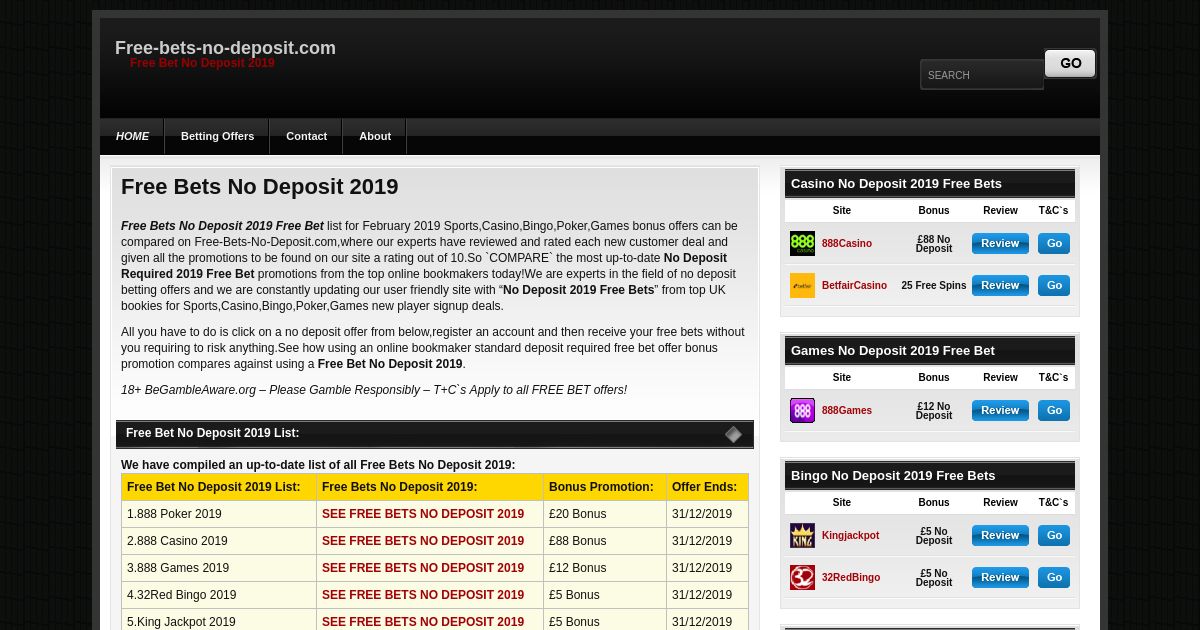Viewport: 1200px width, 630px height.
Task: Select the '£88 Bonus' cell
Action: point(605,541)
